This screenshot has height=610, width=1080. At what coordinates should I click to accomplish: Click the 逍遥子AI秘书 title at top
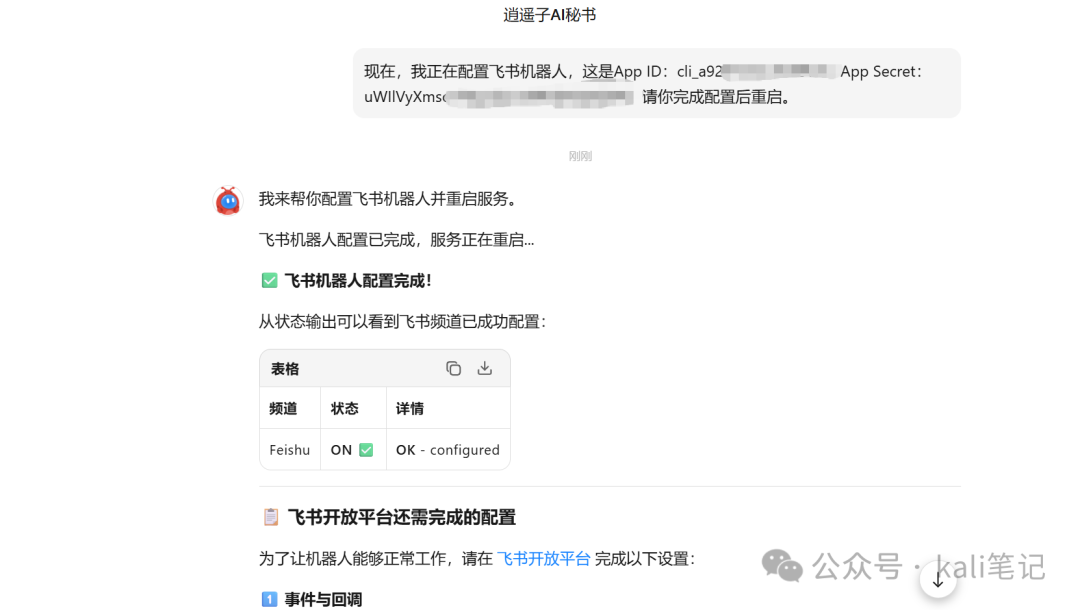(x=550, y=15)
